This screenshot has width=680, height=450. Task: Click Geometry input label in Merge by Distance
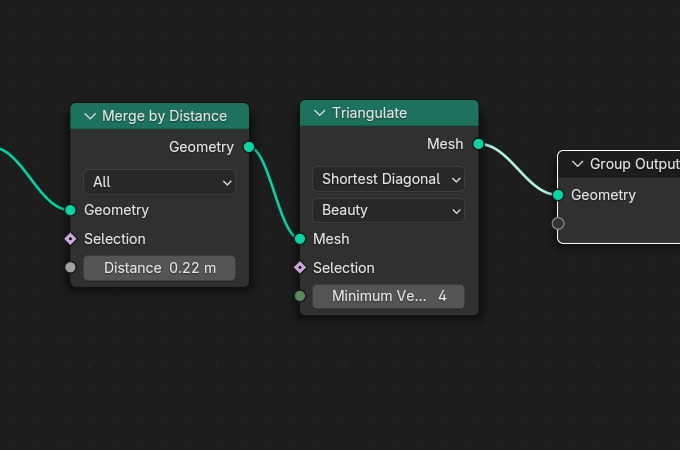[x=116, y=210]
